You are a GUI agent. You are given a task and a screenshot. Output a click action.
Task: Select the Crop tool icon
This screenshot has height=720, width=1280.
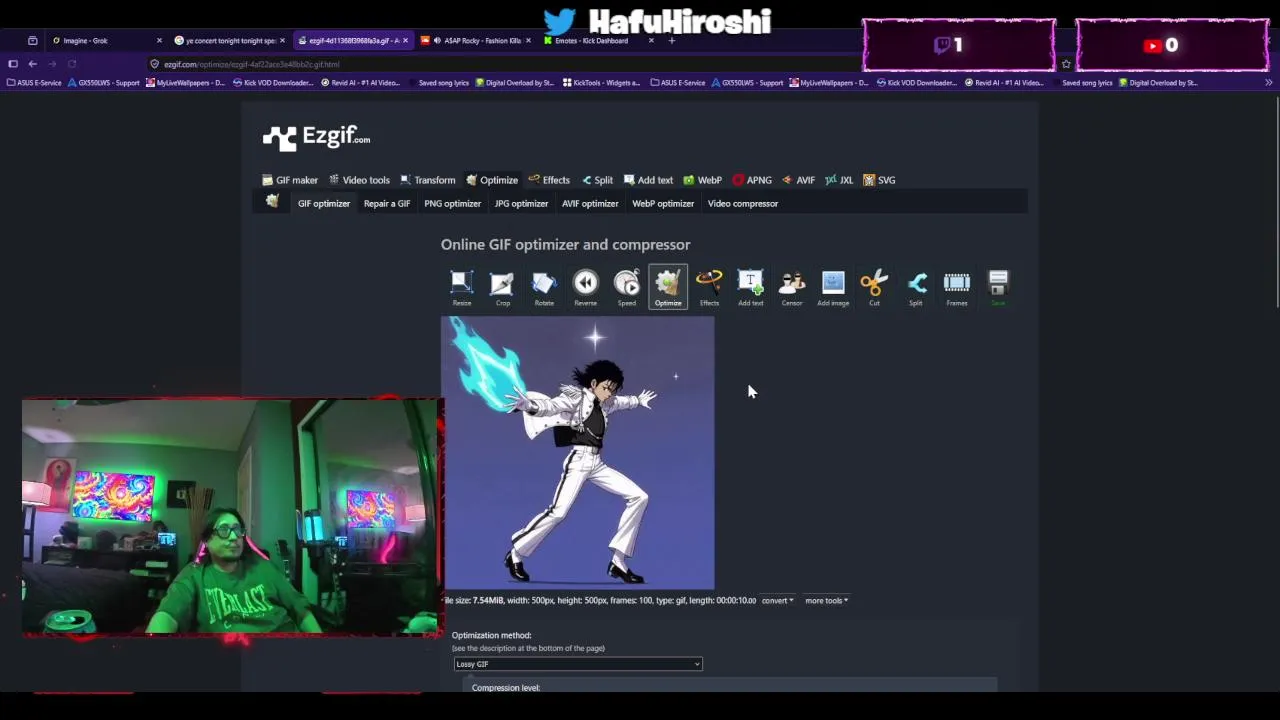[x=502, y=287]
